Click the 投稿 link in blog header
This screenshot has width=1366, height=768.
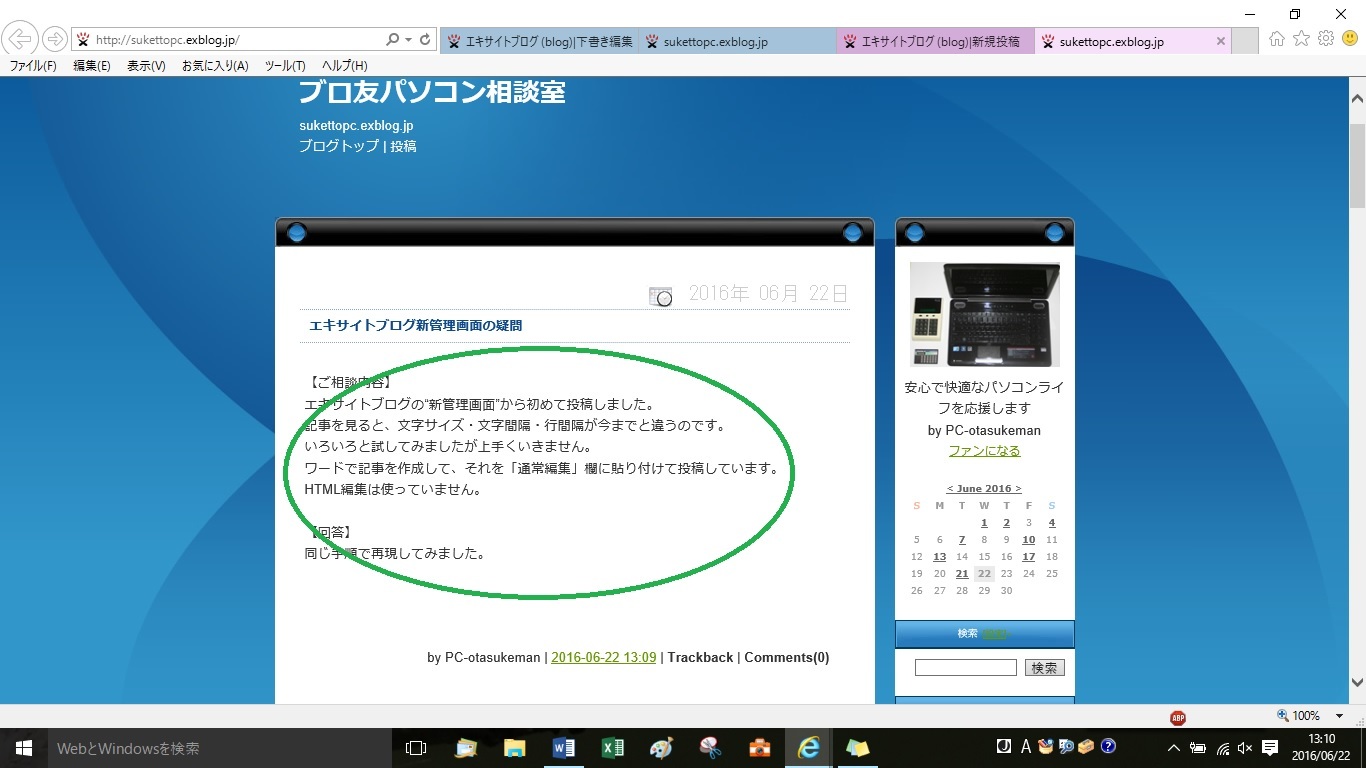pyautogui.click(x=403, y=146)
